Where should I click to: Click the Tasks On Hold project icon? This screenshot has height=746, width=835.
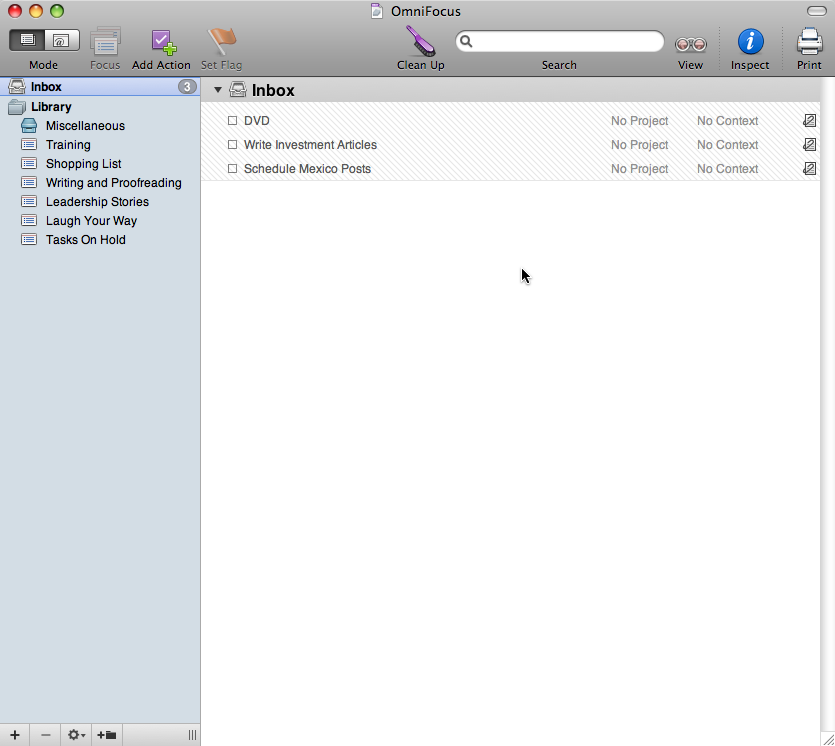point(29,240)
